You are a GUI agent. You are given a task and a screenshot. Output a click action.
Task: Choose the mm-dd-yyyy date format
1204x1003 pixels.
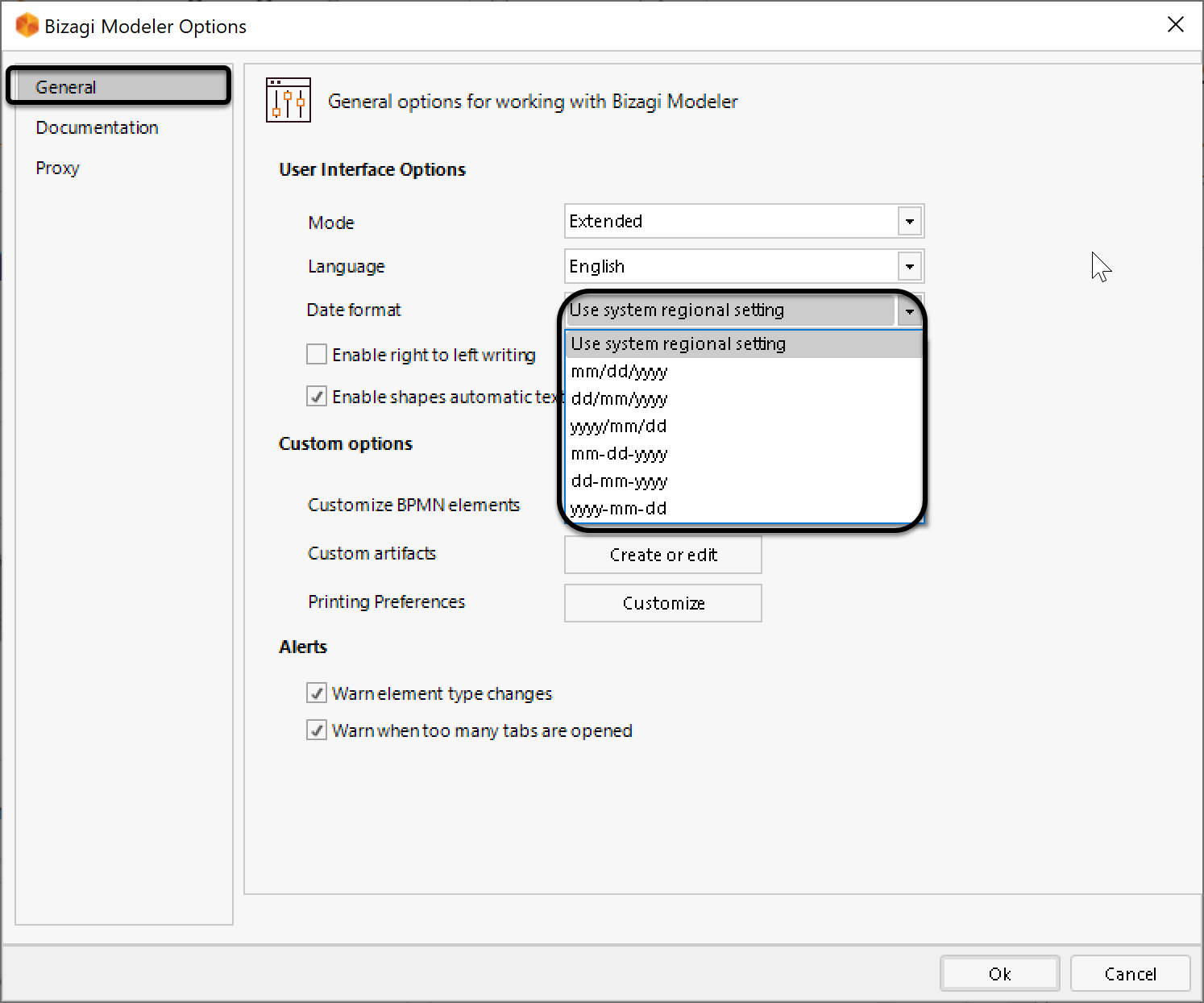(744, 454)
